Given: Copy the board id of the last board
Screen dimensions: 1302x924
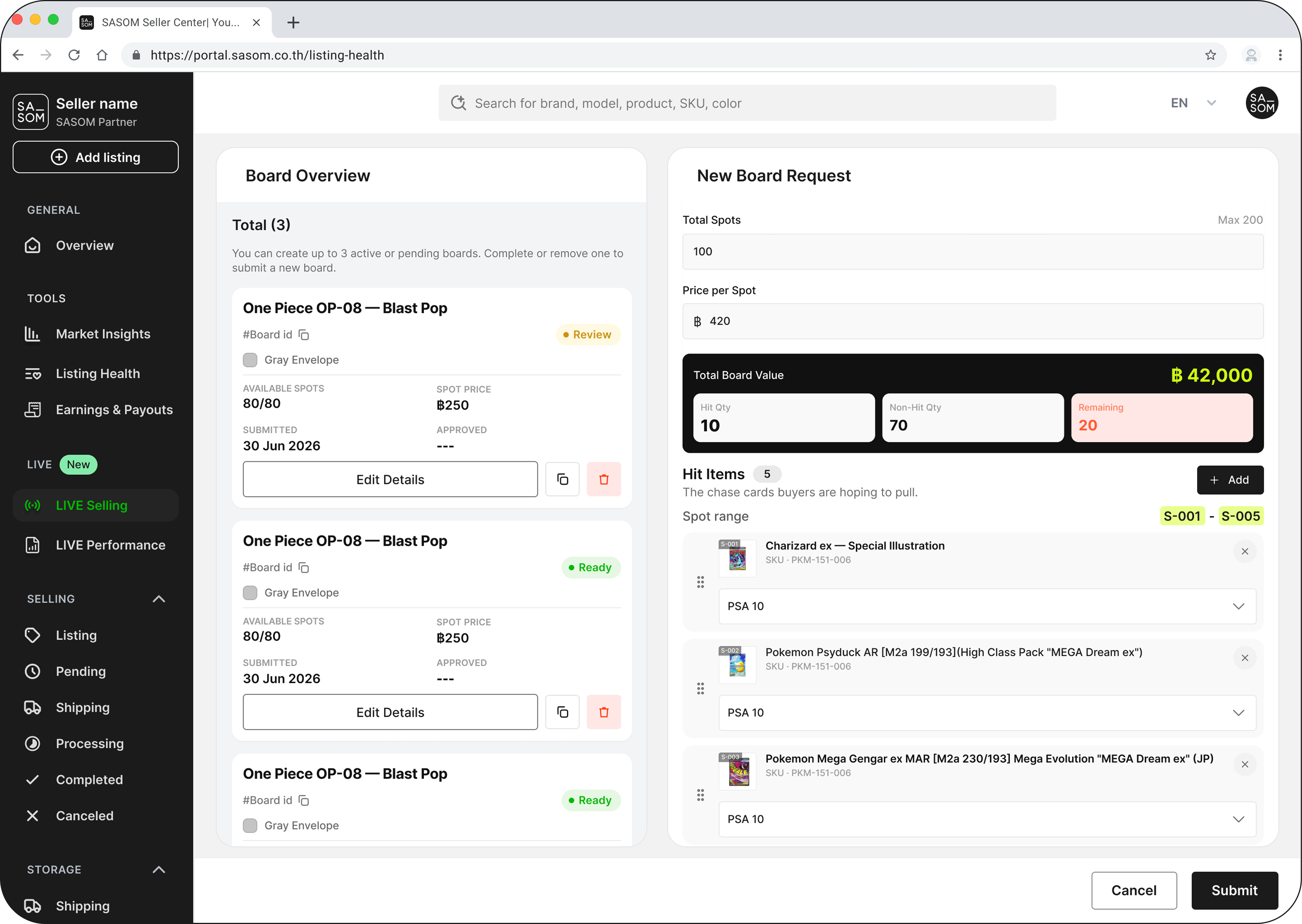Looking at the screenshot, I should click(x=304, y=800).
